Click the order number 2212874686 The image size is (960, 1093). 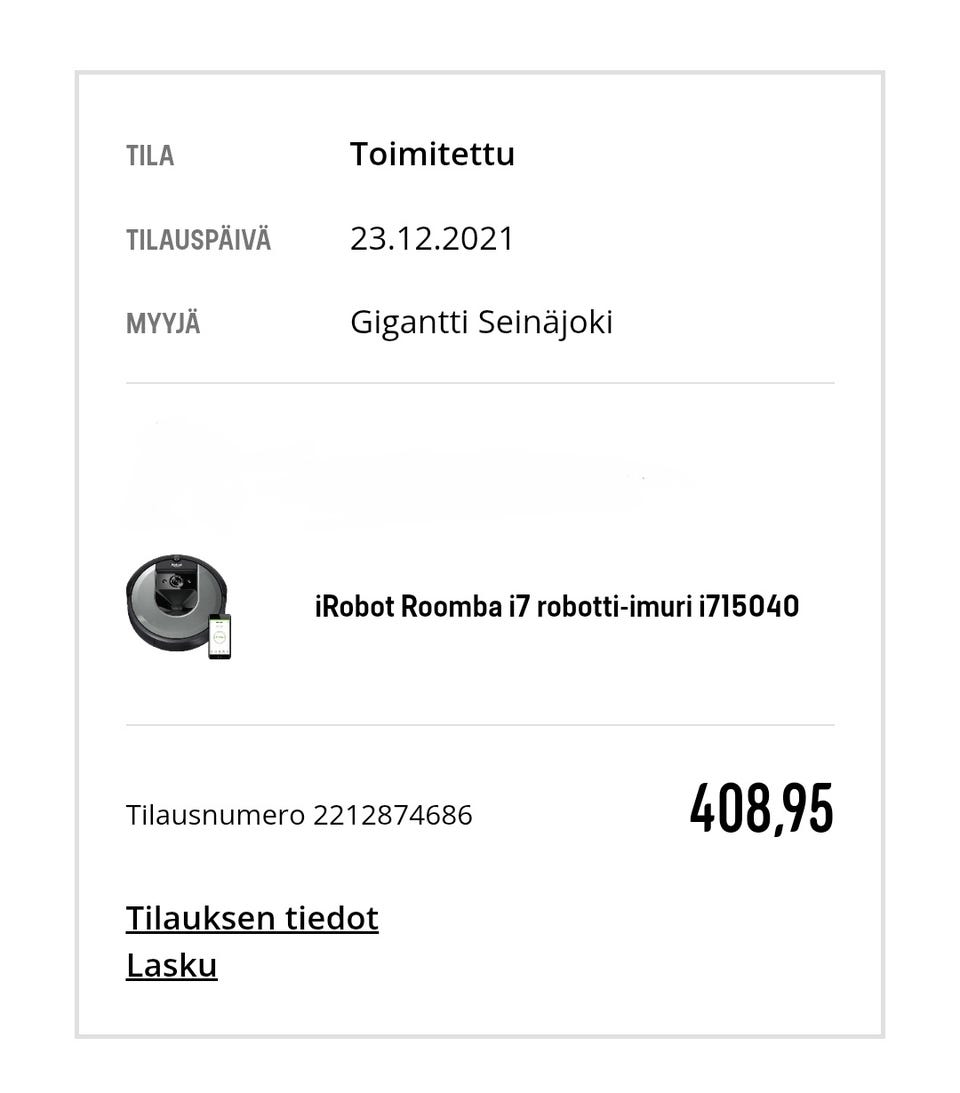coord(392,815)
